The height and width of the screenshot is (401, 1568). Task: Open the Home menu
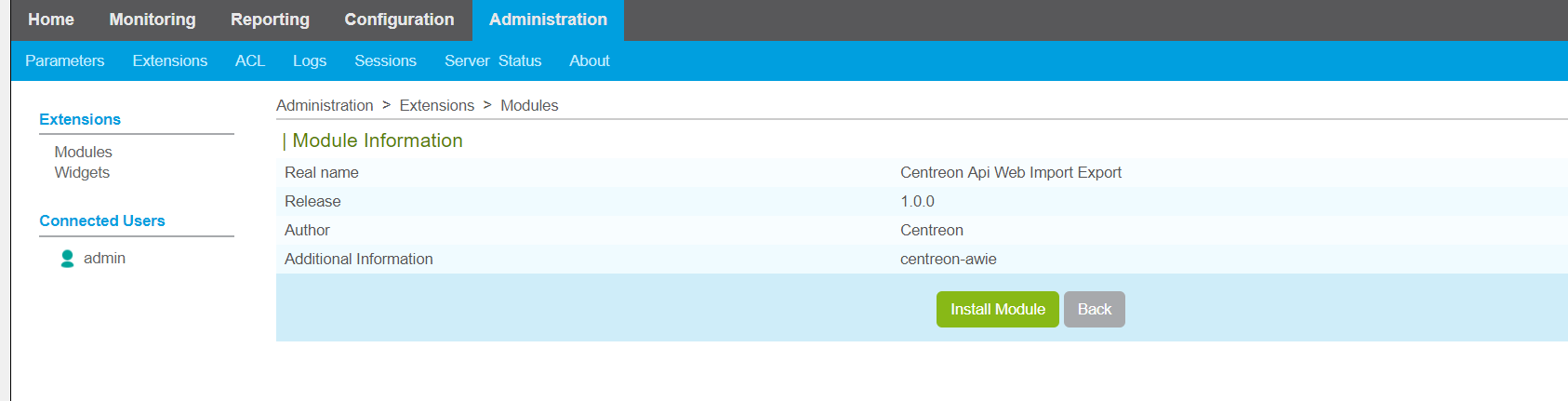(x=51, y=20)
